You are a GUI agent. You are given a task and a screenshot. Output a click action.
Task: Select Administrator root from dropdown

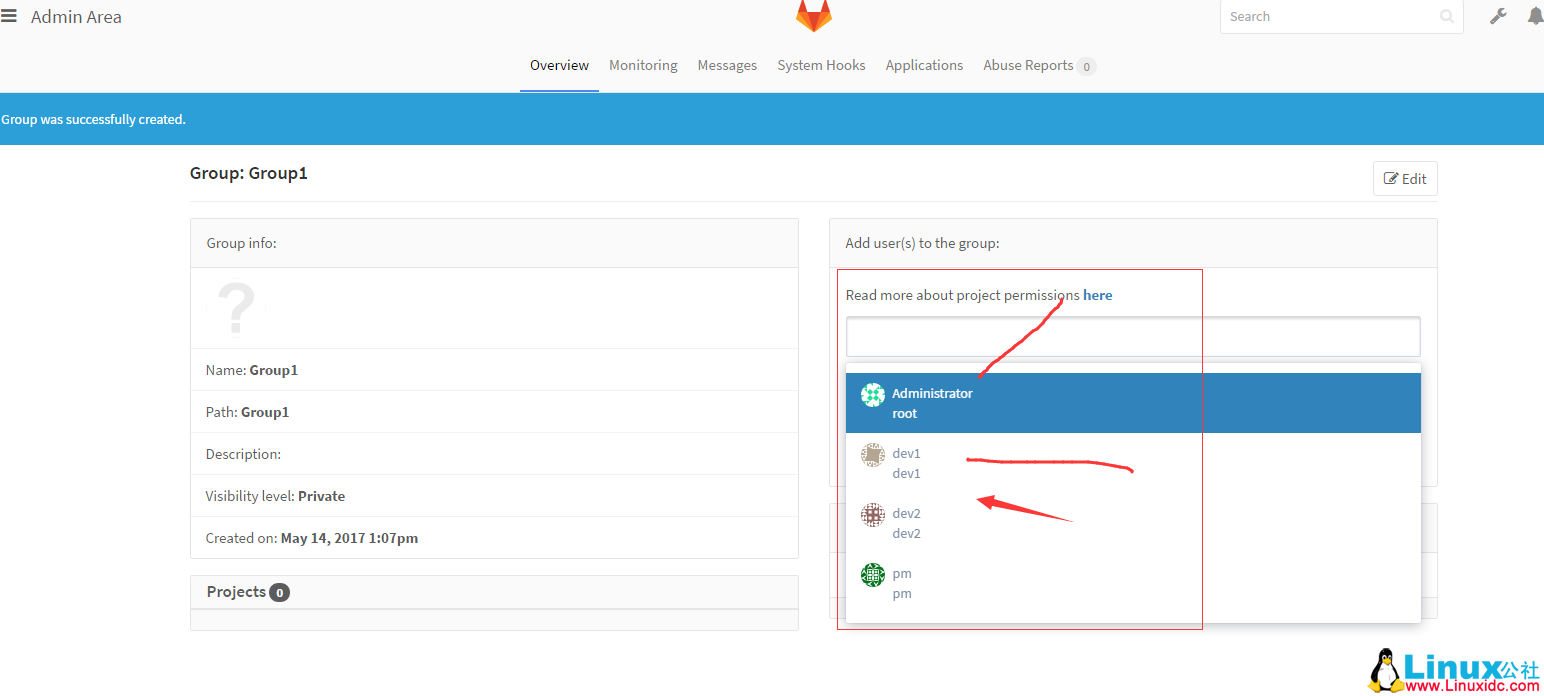click(1133, 403)
